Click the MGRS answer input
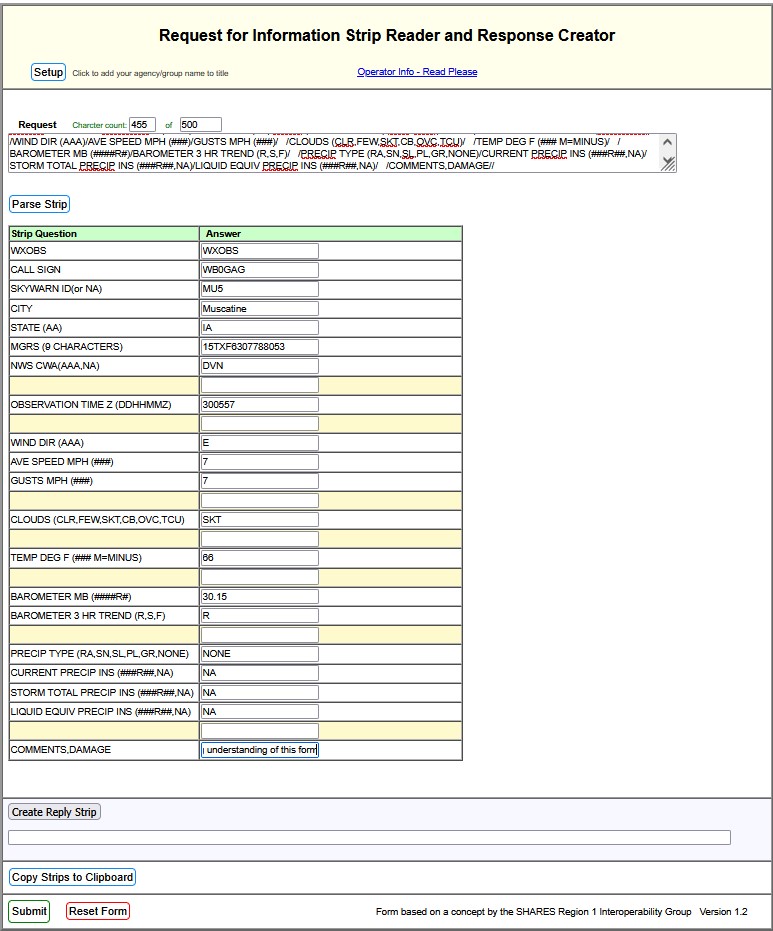 coord(260,347)
